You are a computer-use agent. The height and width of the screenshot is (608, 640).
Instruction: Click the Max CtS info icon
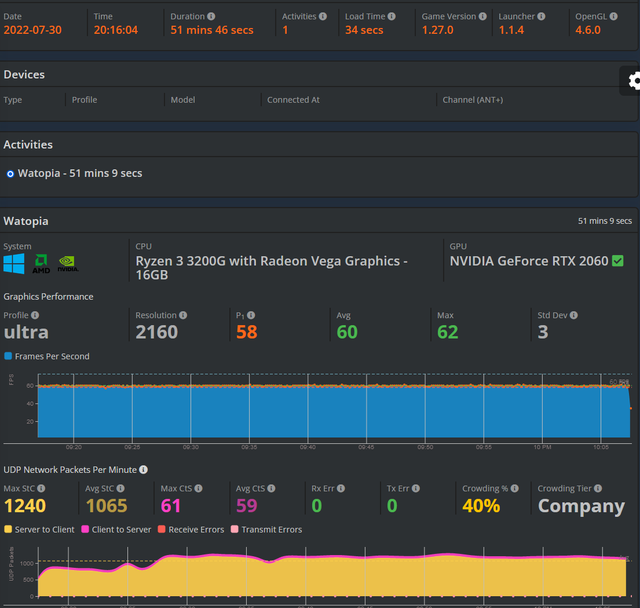coord(198,488)
